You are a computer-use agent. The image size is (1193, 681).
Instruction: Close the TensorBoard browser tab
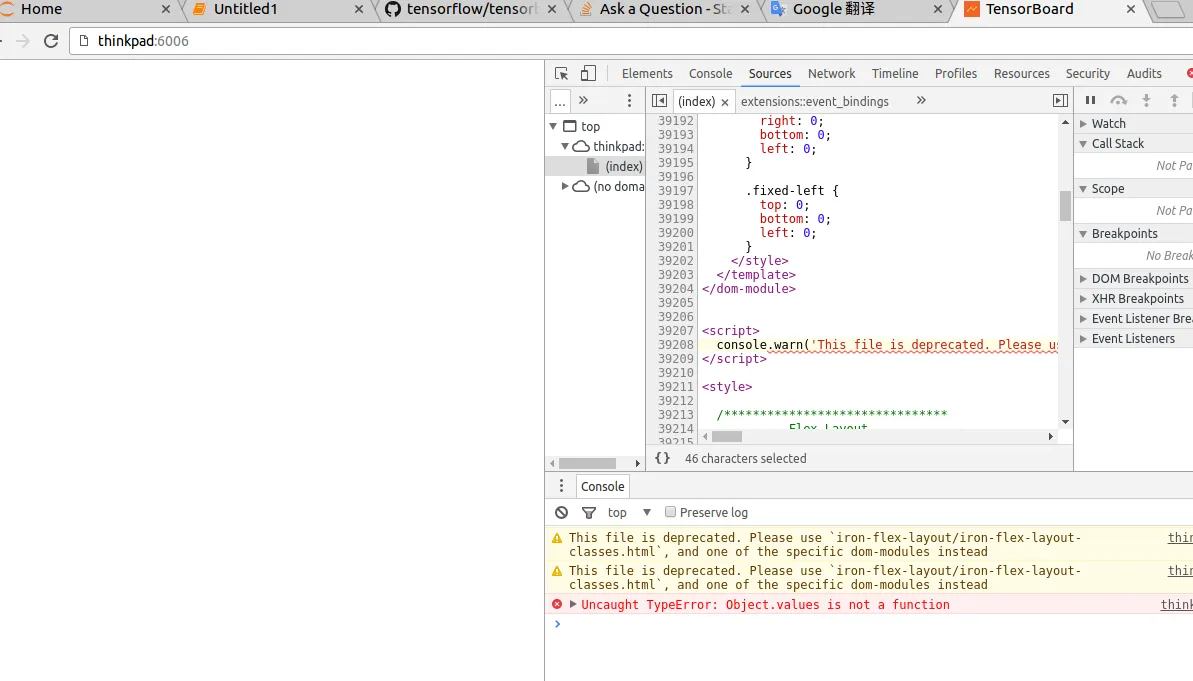point(1131,9)
